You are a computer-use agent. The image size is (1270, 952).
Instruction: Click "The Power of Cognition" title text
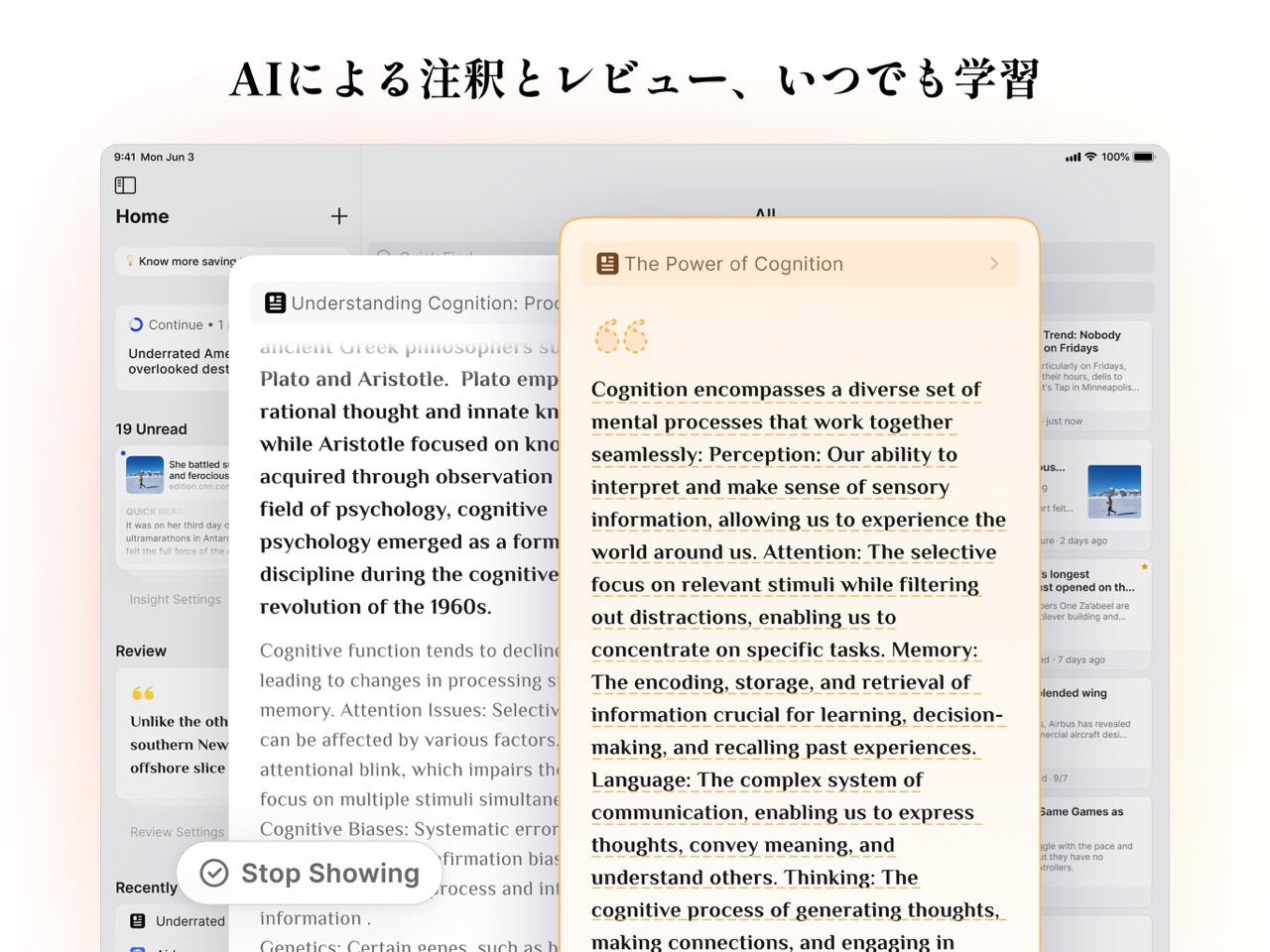(734, 264)
